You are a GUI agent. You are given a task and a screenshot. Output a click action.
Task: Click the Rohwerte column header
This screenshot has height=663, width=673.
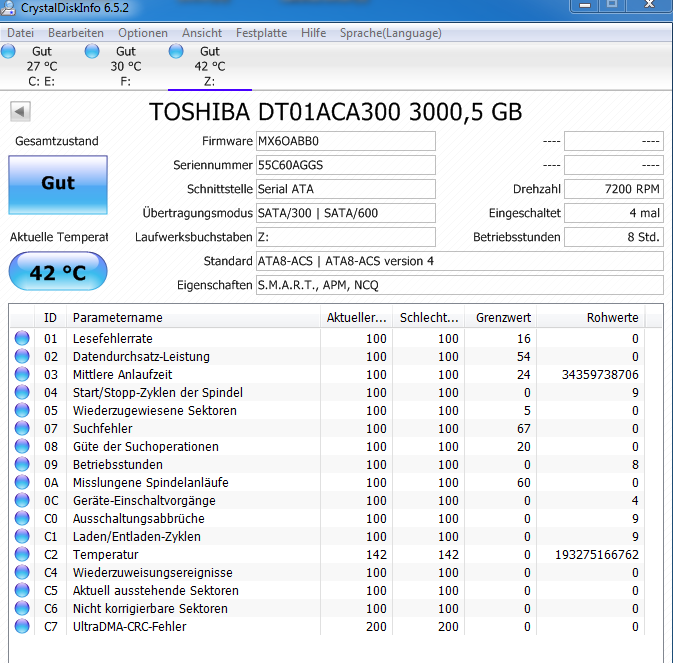pyautogui.click(x=591, y=318)
